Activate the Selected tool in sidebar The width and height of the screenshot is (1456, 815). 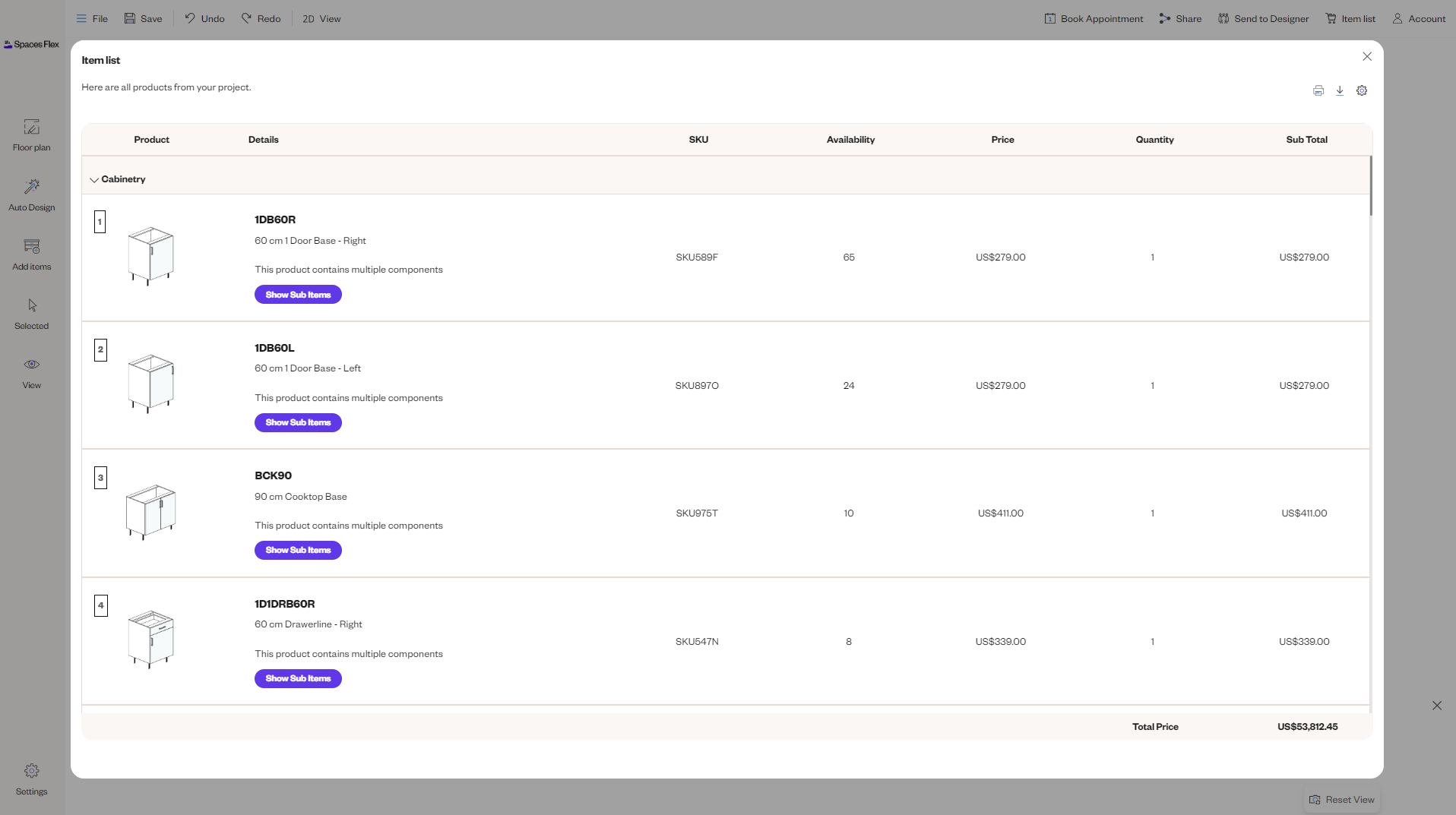(x=31, y=311)
